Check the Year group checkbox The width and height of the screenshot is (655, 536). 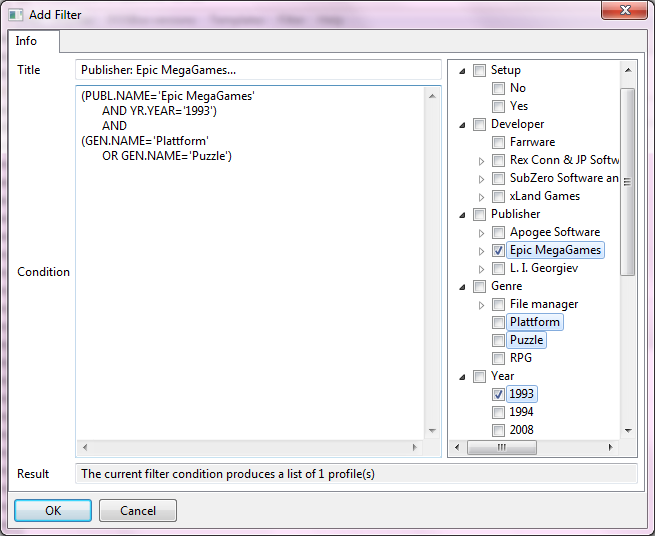[479, 376]
